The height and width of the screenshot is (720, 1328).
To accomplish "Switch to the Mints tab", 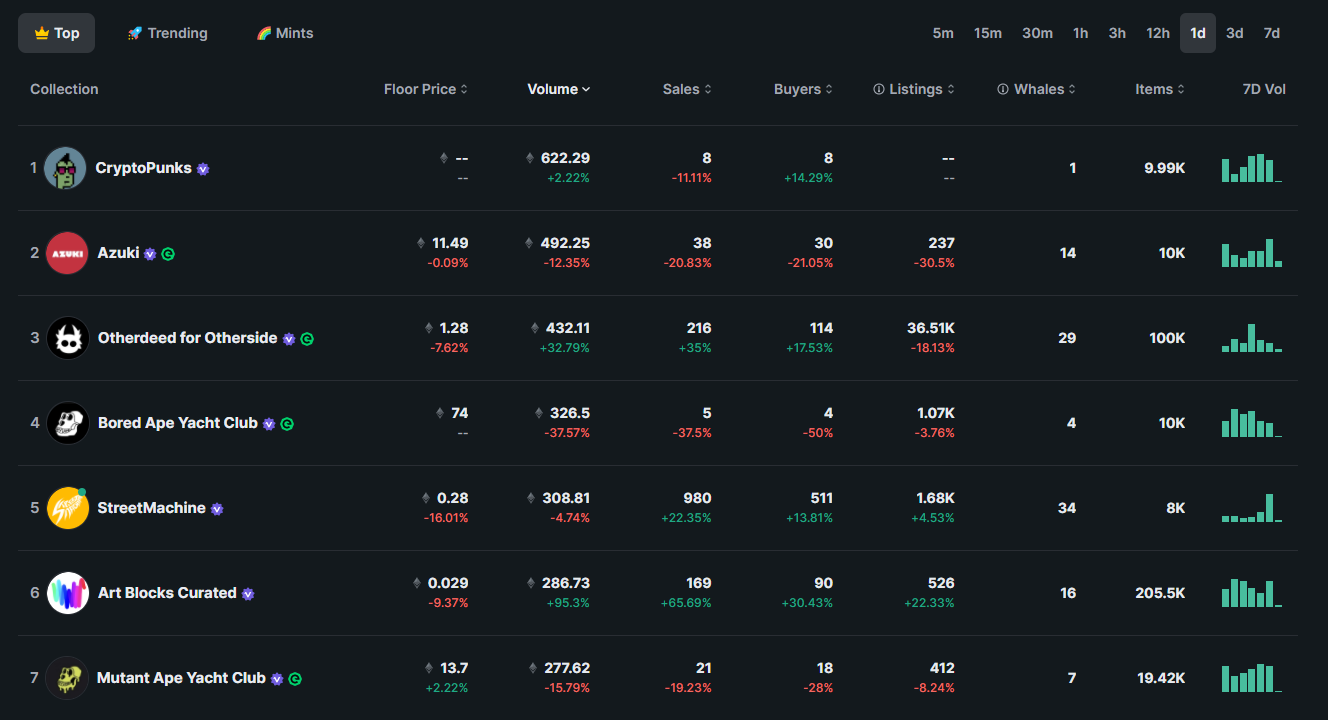I will (x=285, y=33).
